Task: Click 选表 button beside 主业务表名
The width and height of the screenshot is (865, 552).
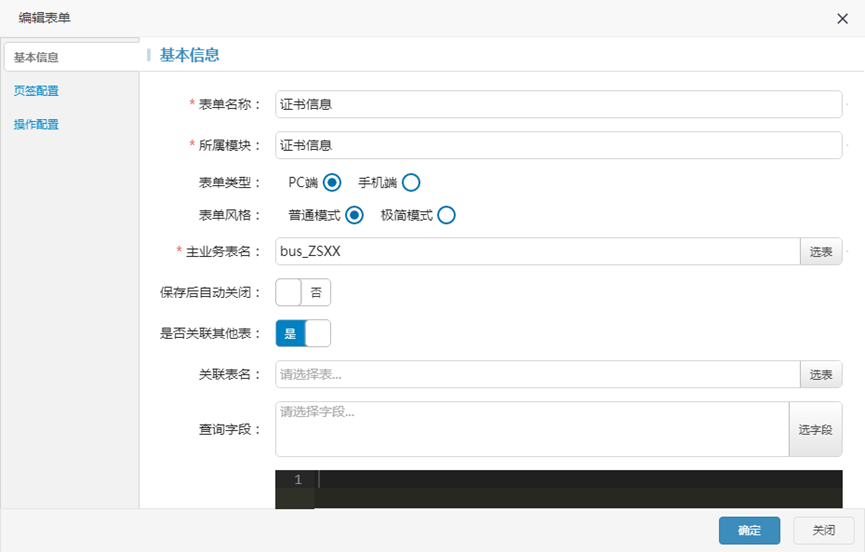Action: pos(821,251)
